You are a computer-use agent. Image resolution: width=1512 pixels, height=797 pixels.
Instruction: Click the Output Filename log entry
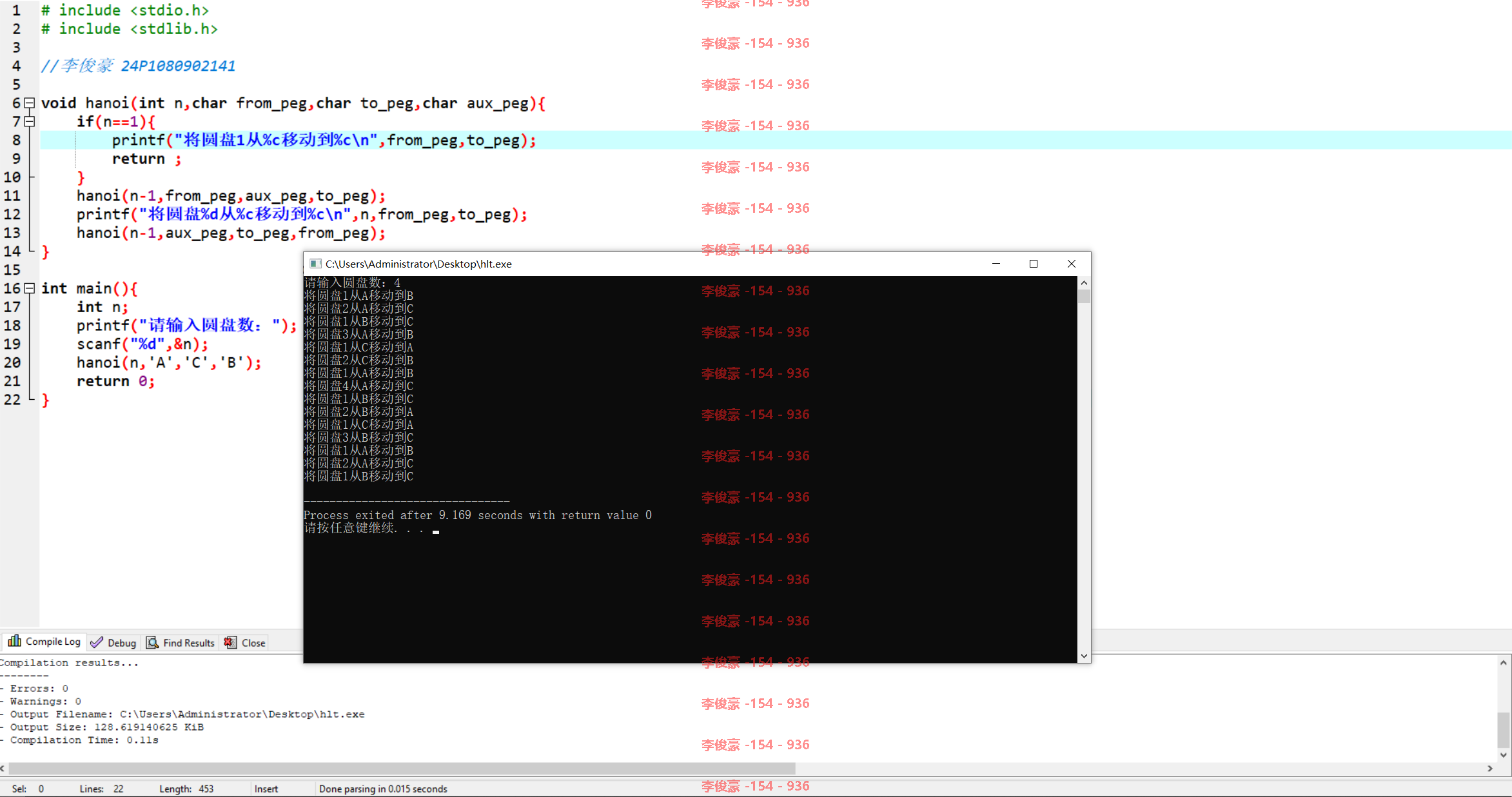click(x=183, y=714)
